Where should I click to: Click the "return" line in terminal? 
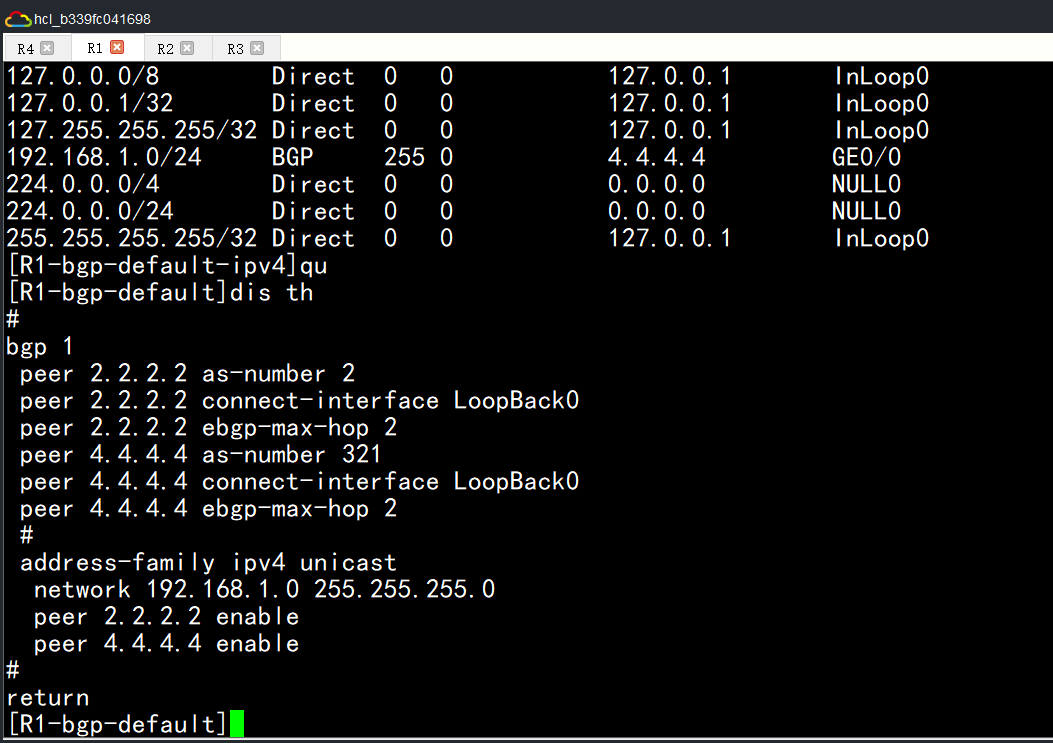coord(47,697)
